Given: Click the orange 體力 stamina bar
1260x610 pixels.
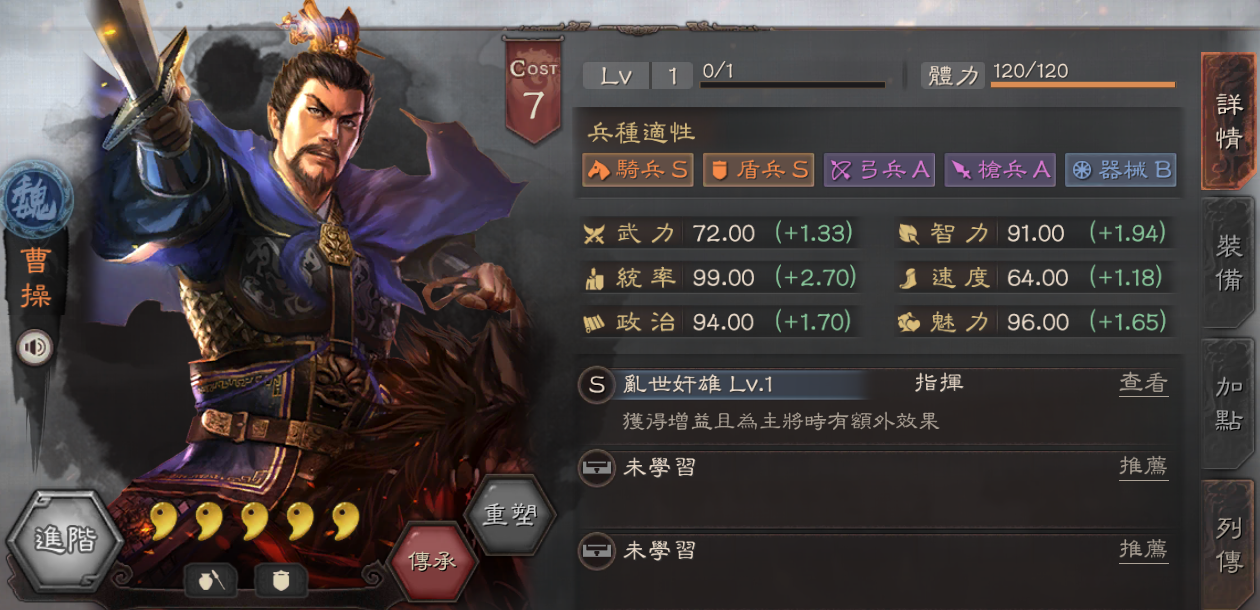Looking at the screenshot, I should 1083,84.
